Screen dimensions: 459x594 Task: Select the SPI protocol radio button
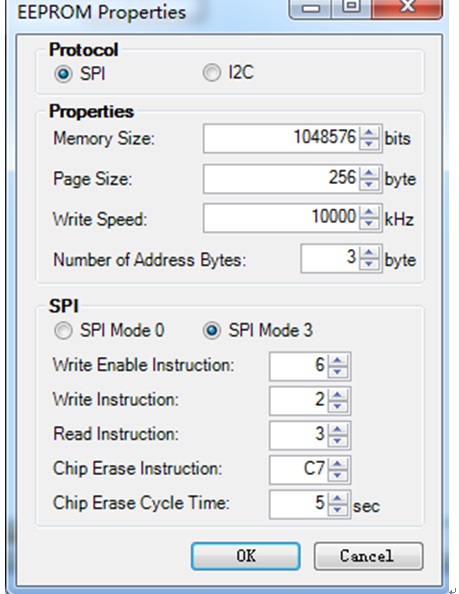pos(63,73)
